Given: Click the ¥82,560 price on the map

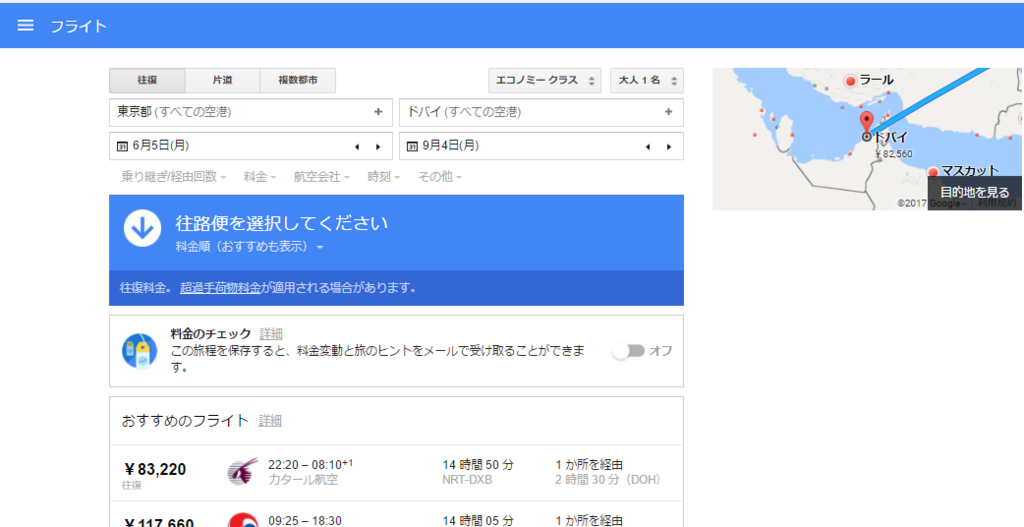Looking at the screenshot, I should click(893, 154).
